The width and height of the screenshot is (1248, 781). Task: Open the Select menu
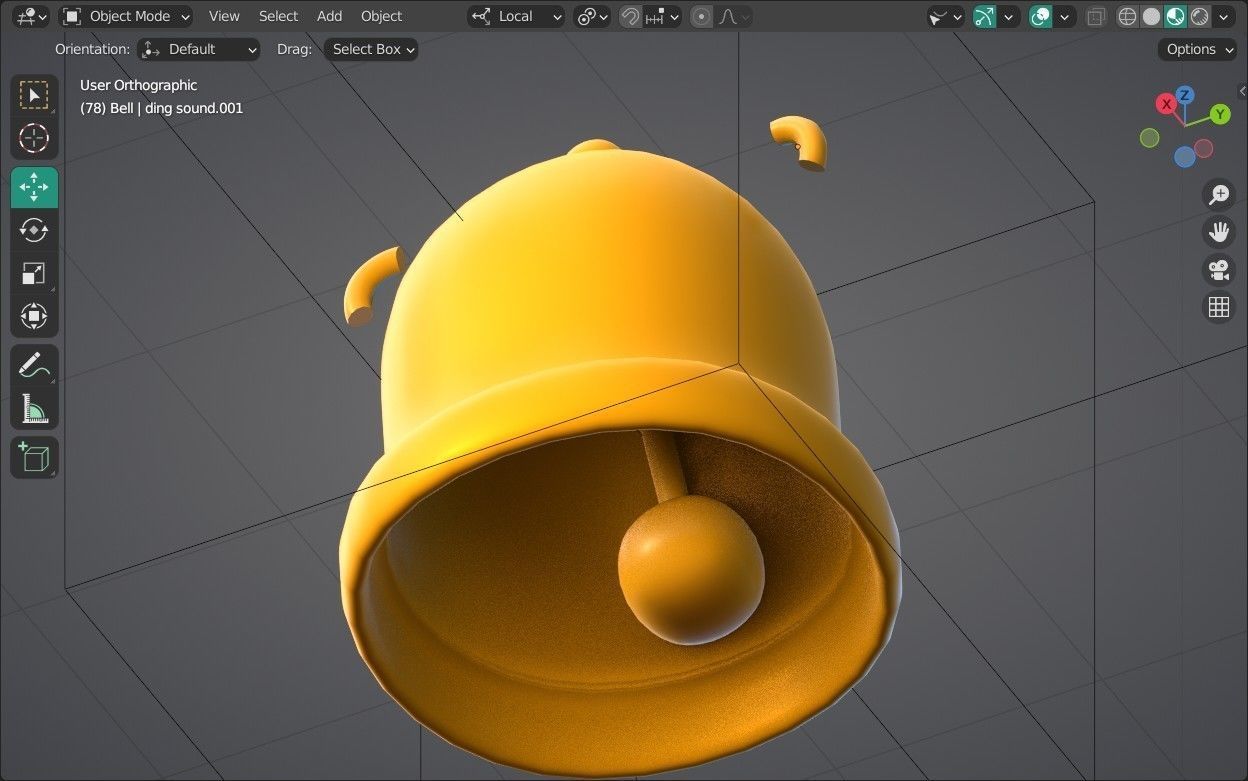[278, 16]
